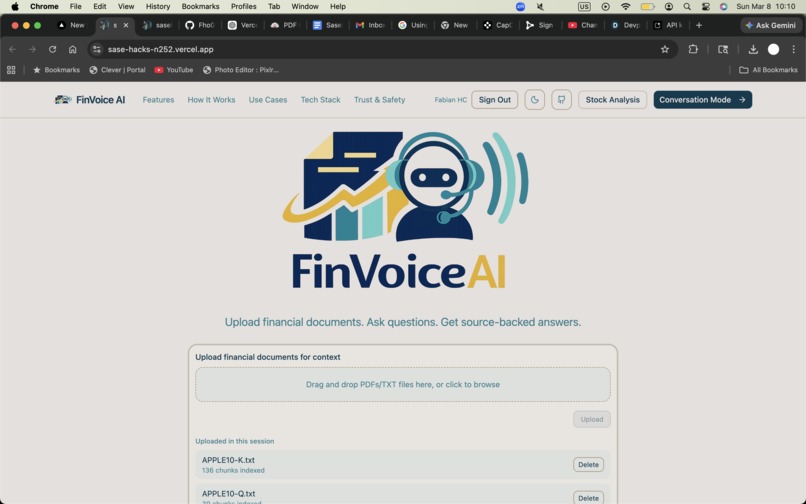
Task: Click the large FinVoice AI hero logo
Action: click(x=405, y=211)
